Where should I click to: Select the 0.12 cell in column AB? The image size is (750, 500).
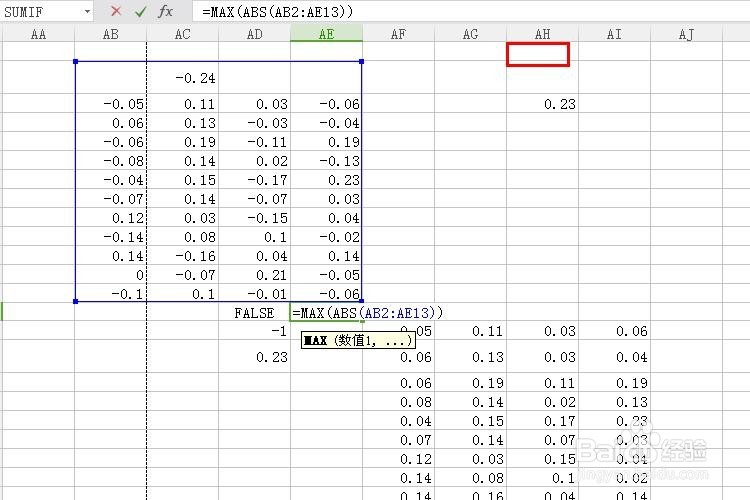[x=110, y=218]
